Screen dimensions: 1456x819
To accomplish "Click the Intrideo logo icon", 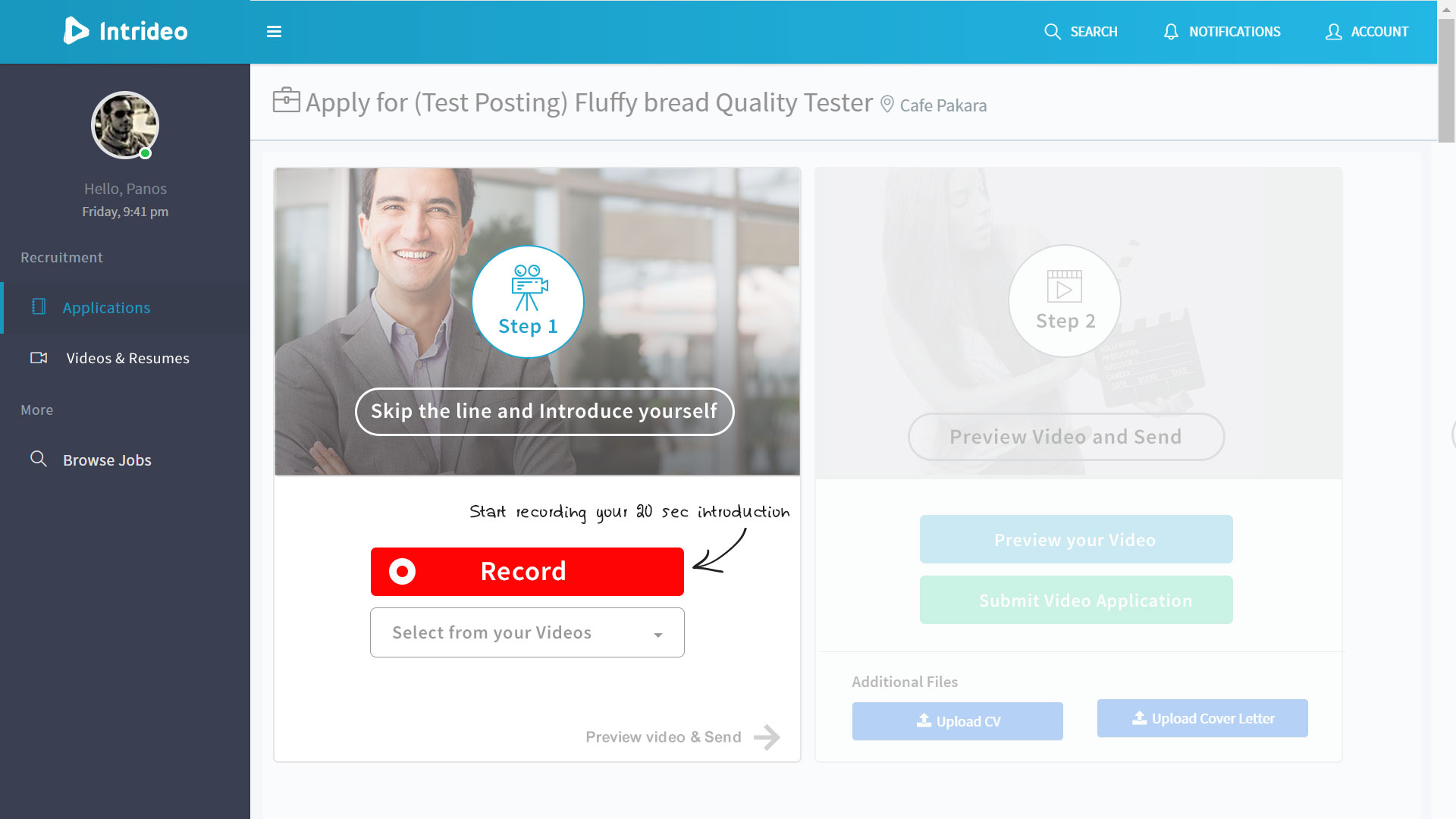I will pyautogui.click(x=76, y=31).
